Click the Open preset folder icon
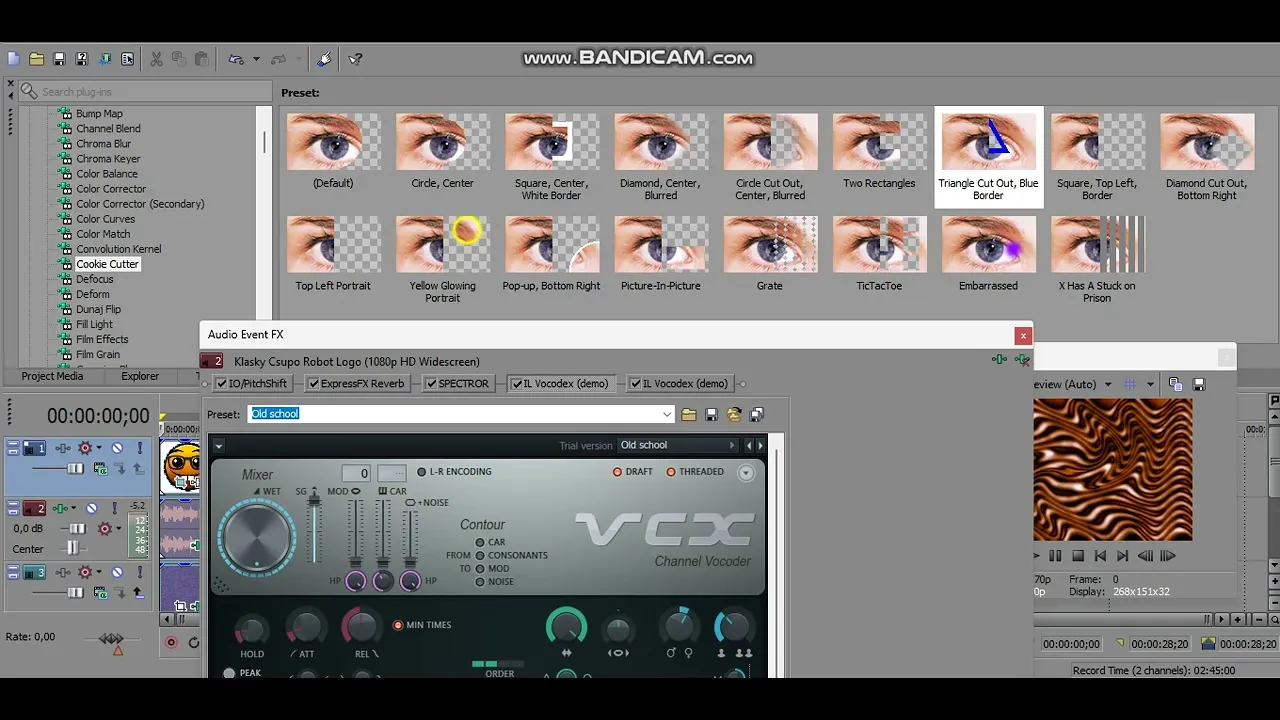Image resolution: width=1280 pixels, height=720 pixels. tap(689, 414)
